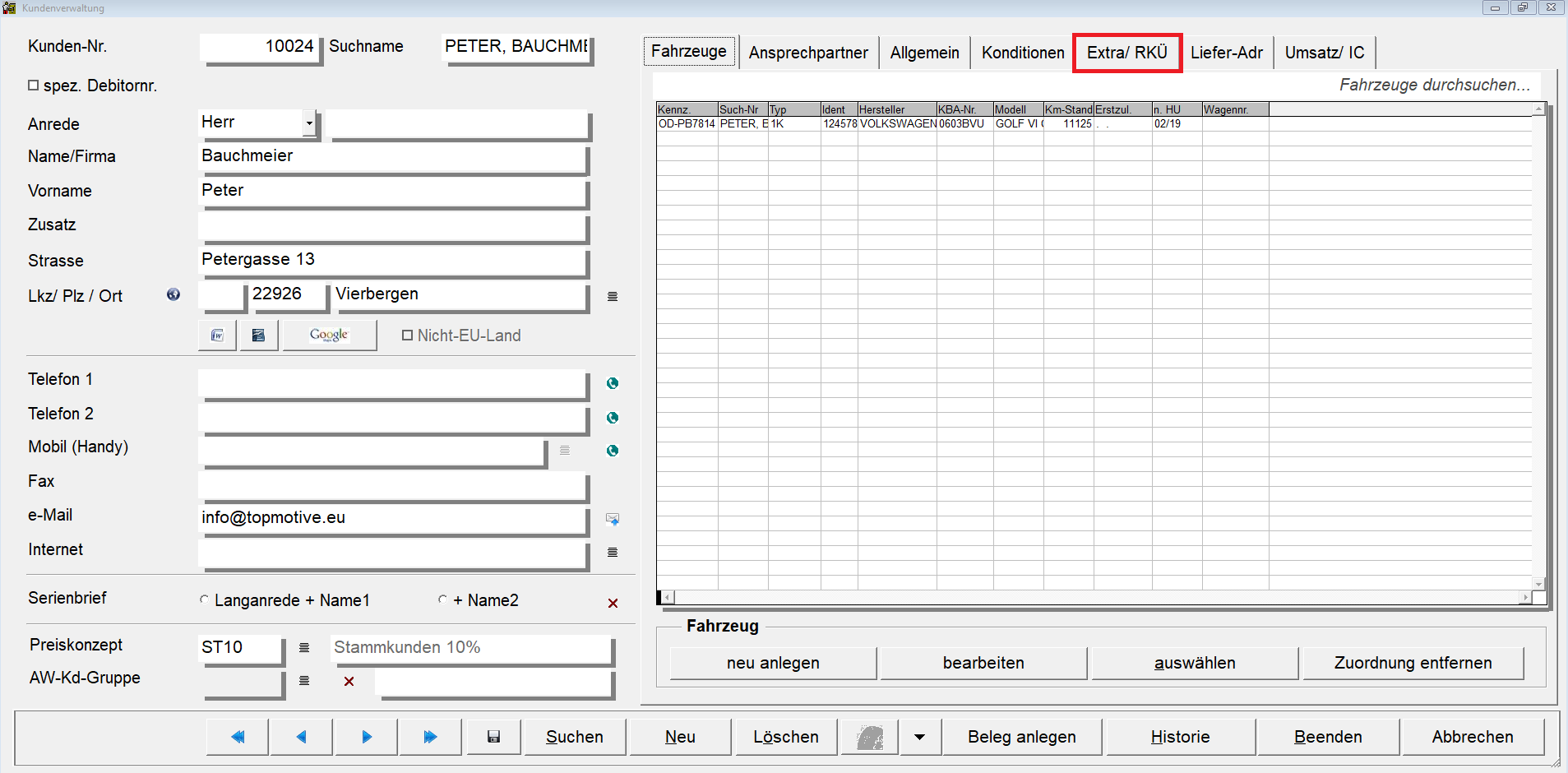The width and height of the screenshot is (1568, 773).
Task: Dial Mobil number using its phone icon
Action: (x=613, y=451)
